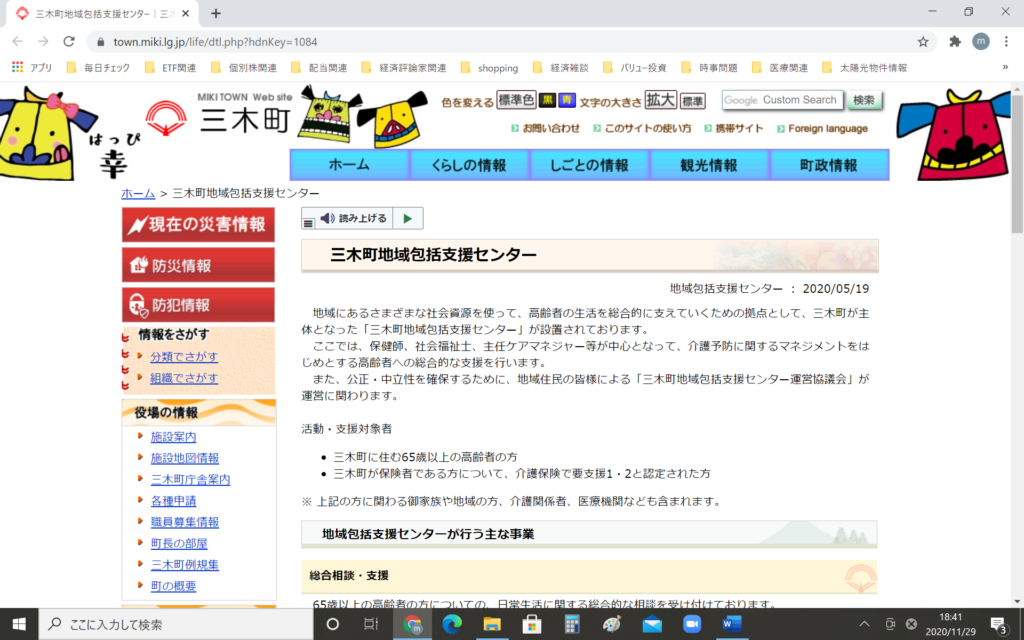Open the 時事問題 bookmark folder
Viewport: 1024px width, 640px height.
(710, 67)
